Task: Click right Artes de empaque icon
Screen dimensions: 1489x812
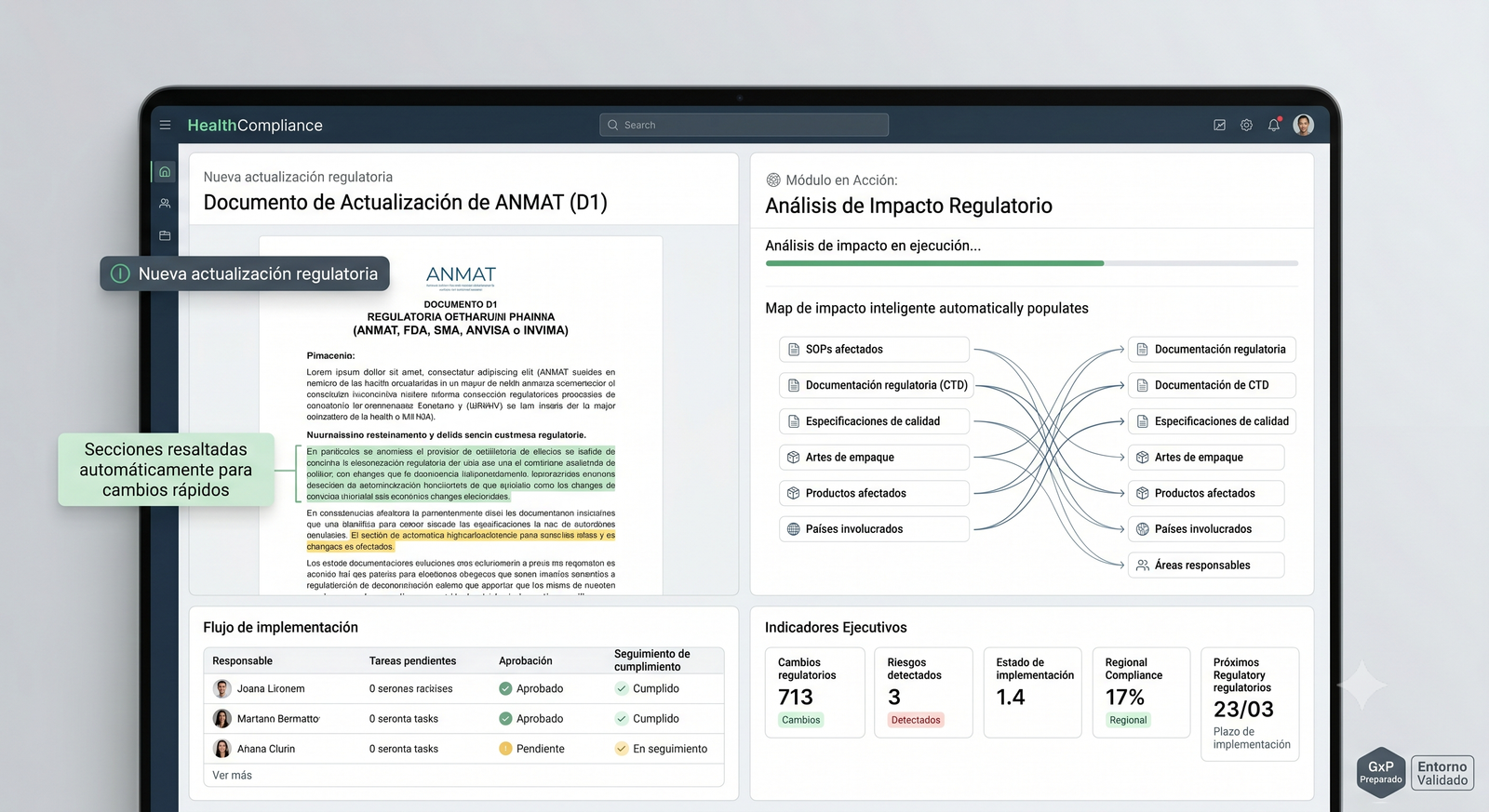Action: point(1143,457)
